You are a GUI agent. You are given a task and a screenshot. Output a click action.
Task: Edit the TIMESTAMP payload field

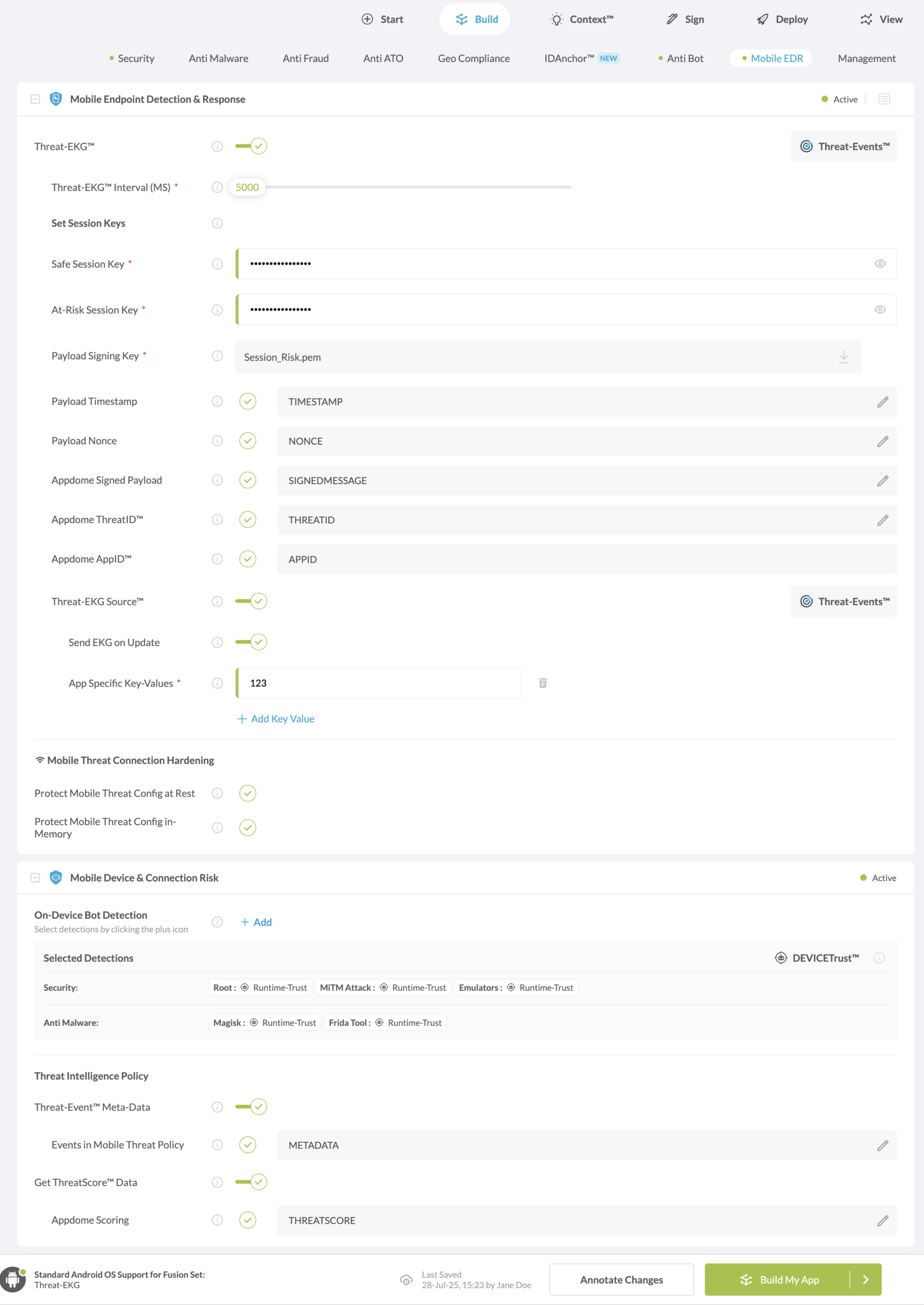pos(883,401)
